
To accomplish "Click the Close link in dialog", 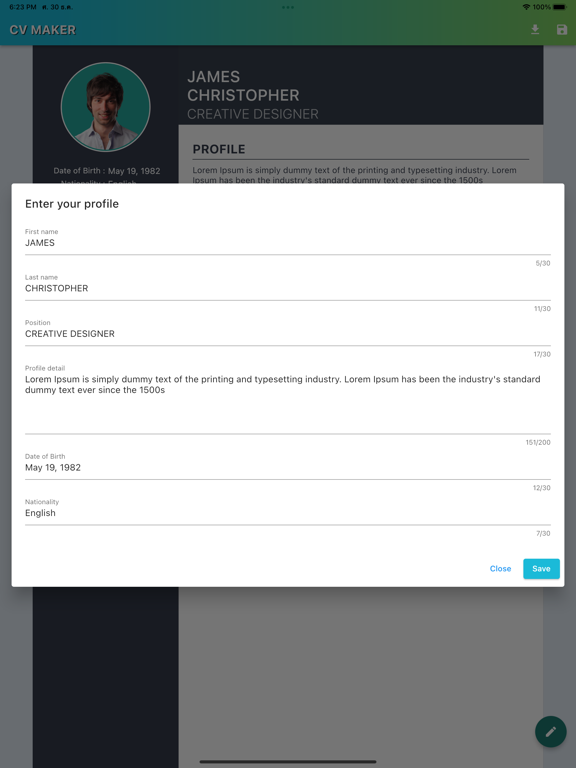I will [x=500, y=569].
